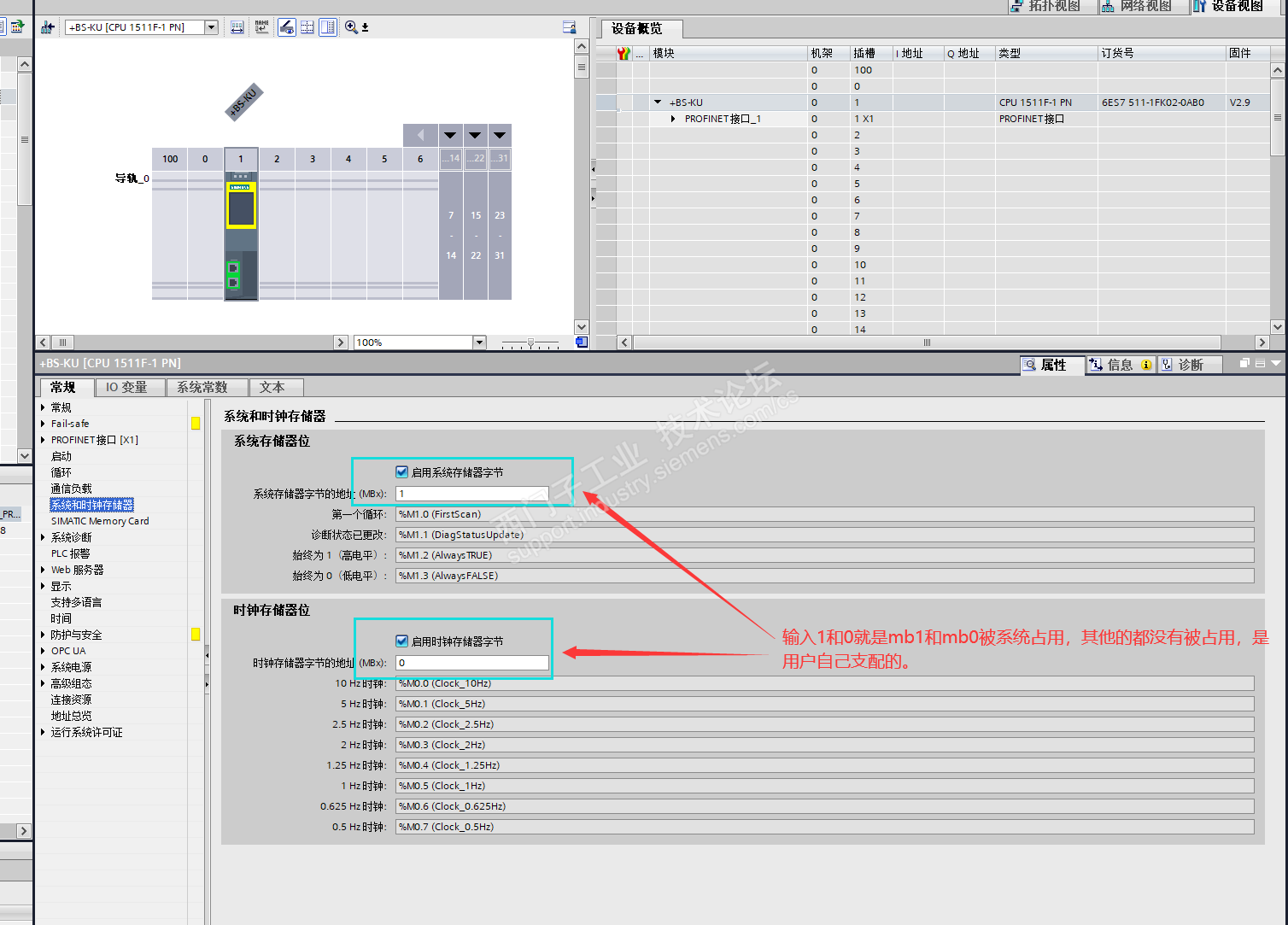Select 循环 in the properties tree
The height and width of the screenshot is (925, 1288).
point(61,472)
